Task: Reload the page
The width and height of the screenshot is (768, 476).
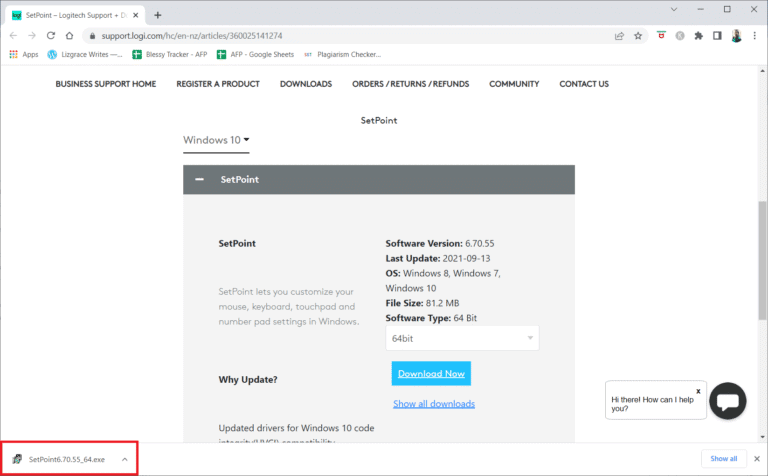Action: (x=58, y=35)
